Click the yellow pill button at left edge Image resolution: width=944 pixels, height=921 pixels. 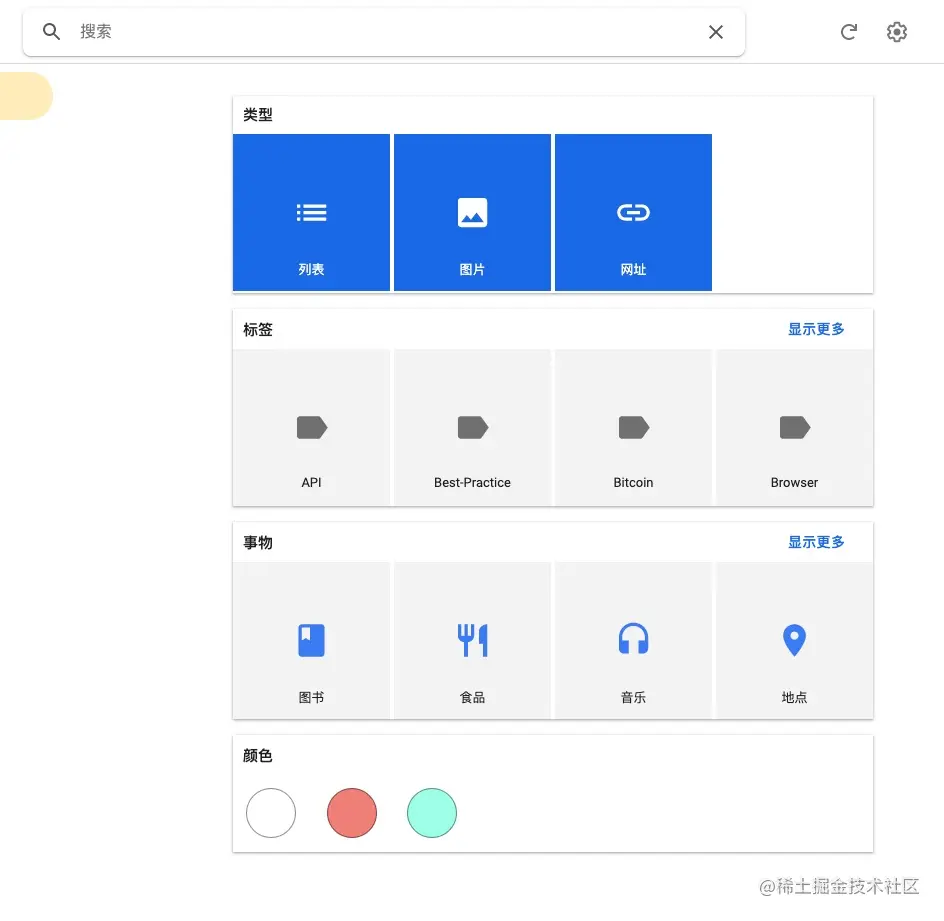[26, 96]
